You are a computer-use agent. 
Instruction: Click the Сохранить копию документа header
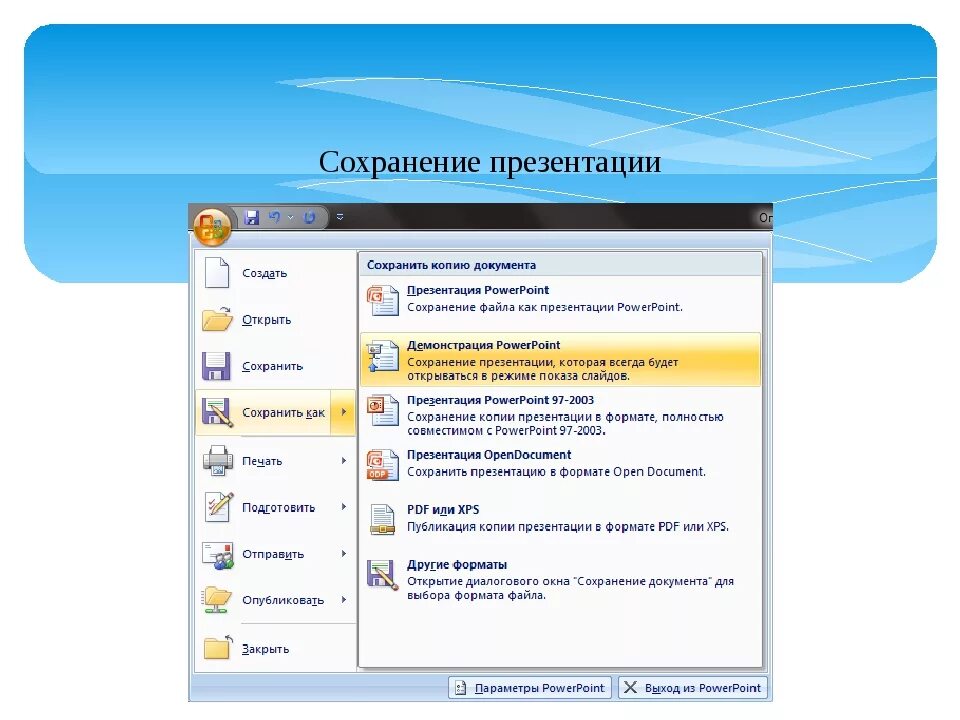[451, 265]
